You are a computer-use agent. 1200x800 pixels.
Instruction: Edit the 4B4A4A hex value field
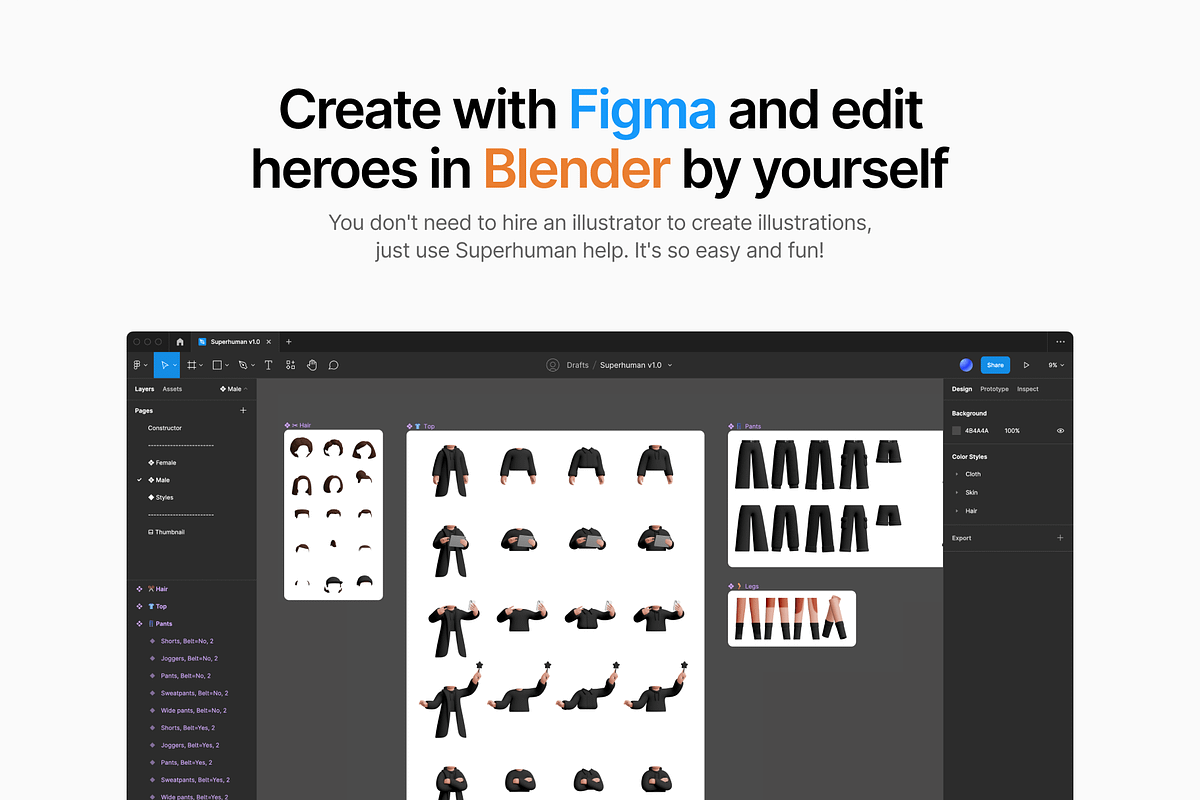click(976, 431)
